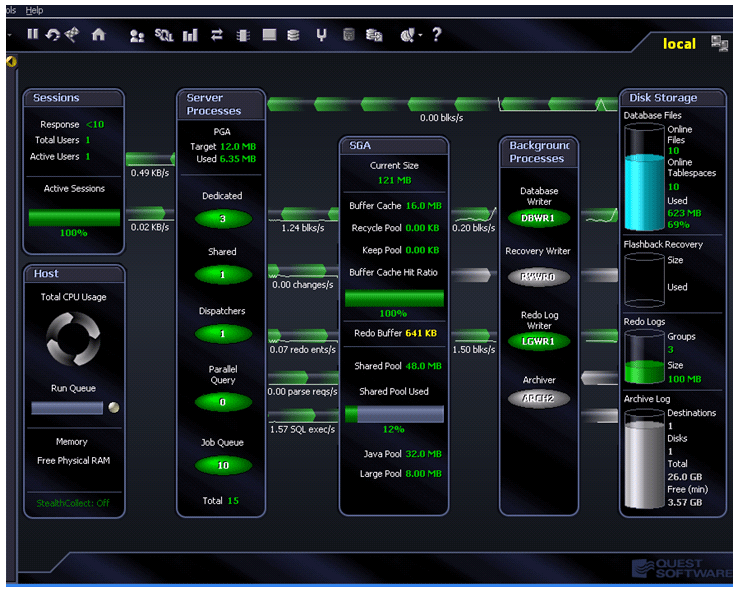Click the refresh arrow toolbar icon

[x=51, y=35]
